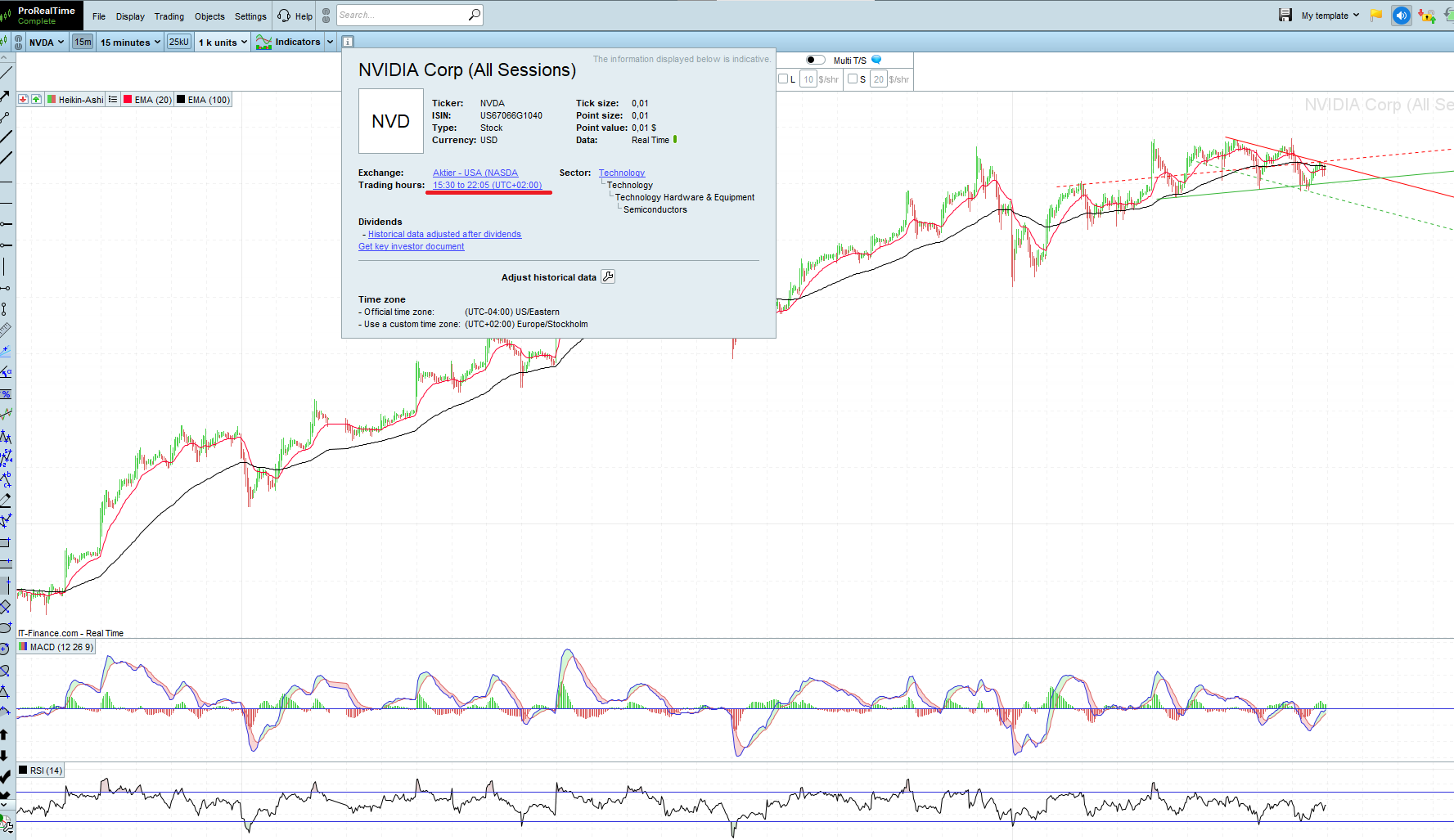Viewport: 1454px width, 840px height.
Task: Open the Settings menu
Action: pyautogui.click(x=250, y=16)
